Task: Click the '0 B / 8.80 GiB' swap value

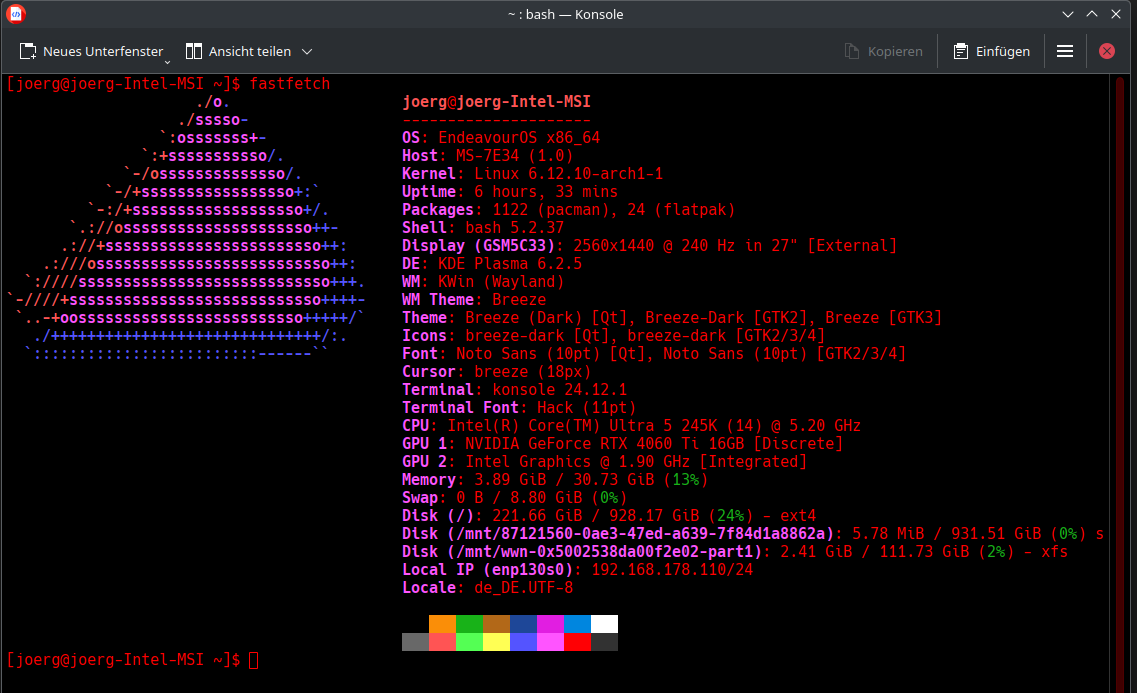Action: tap(519, 498)
